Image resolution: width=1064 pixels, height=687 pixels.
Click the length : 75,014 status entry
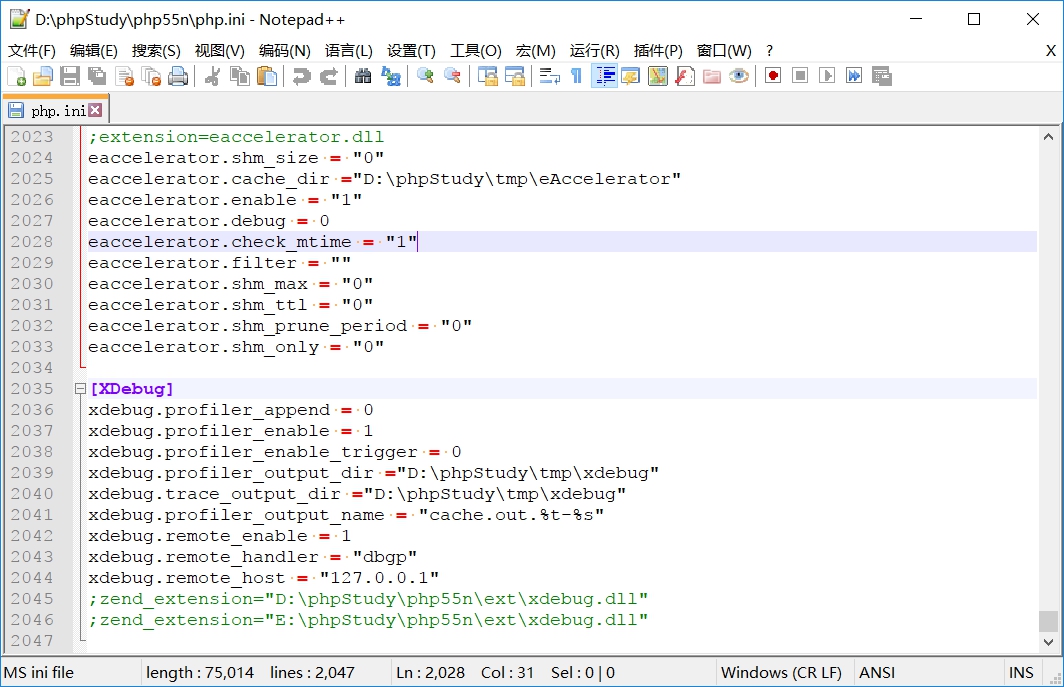(x=200, y=673)
